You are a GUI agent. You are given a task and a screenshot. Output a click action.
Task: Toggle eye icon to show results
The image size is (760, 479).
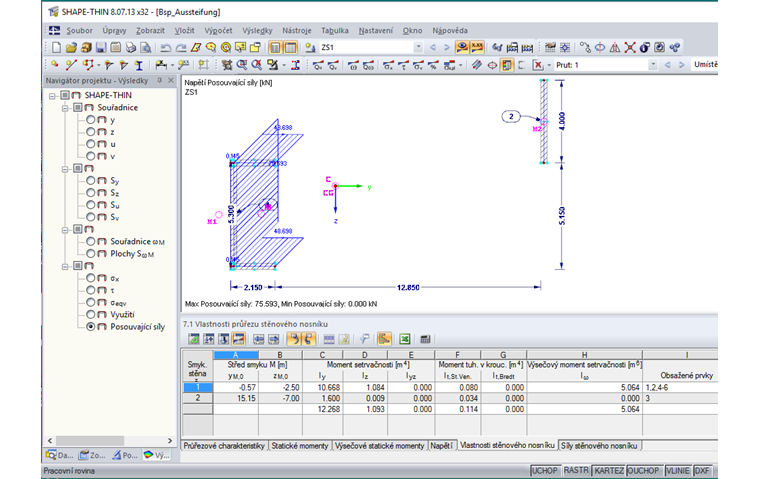(462, 47)
